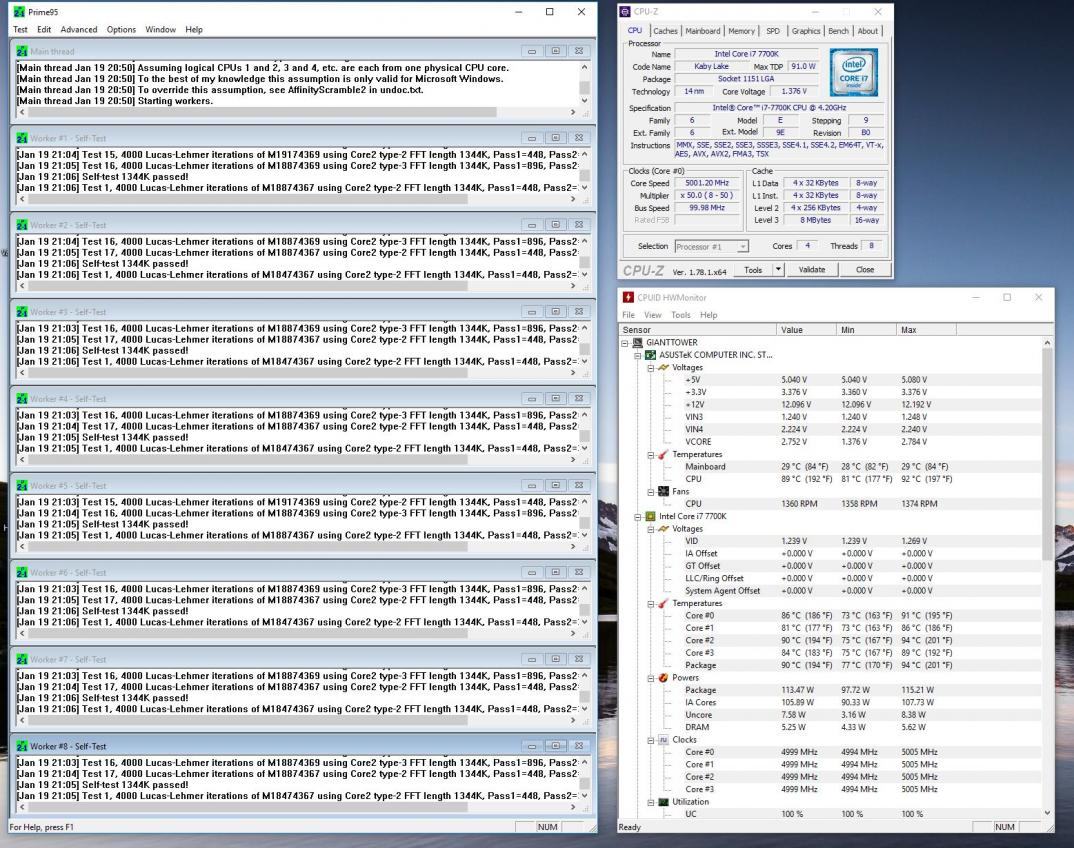Click the CPU Temperatures thermometer icon

(663, 603)
